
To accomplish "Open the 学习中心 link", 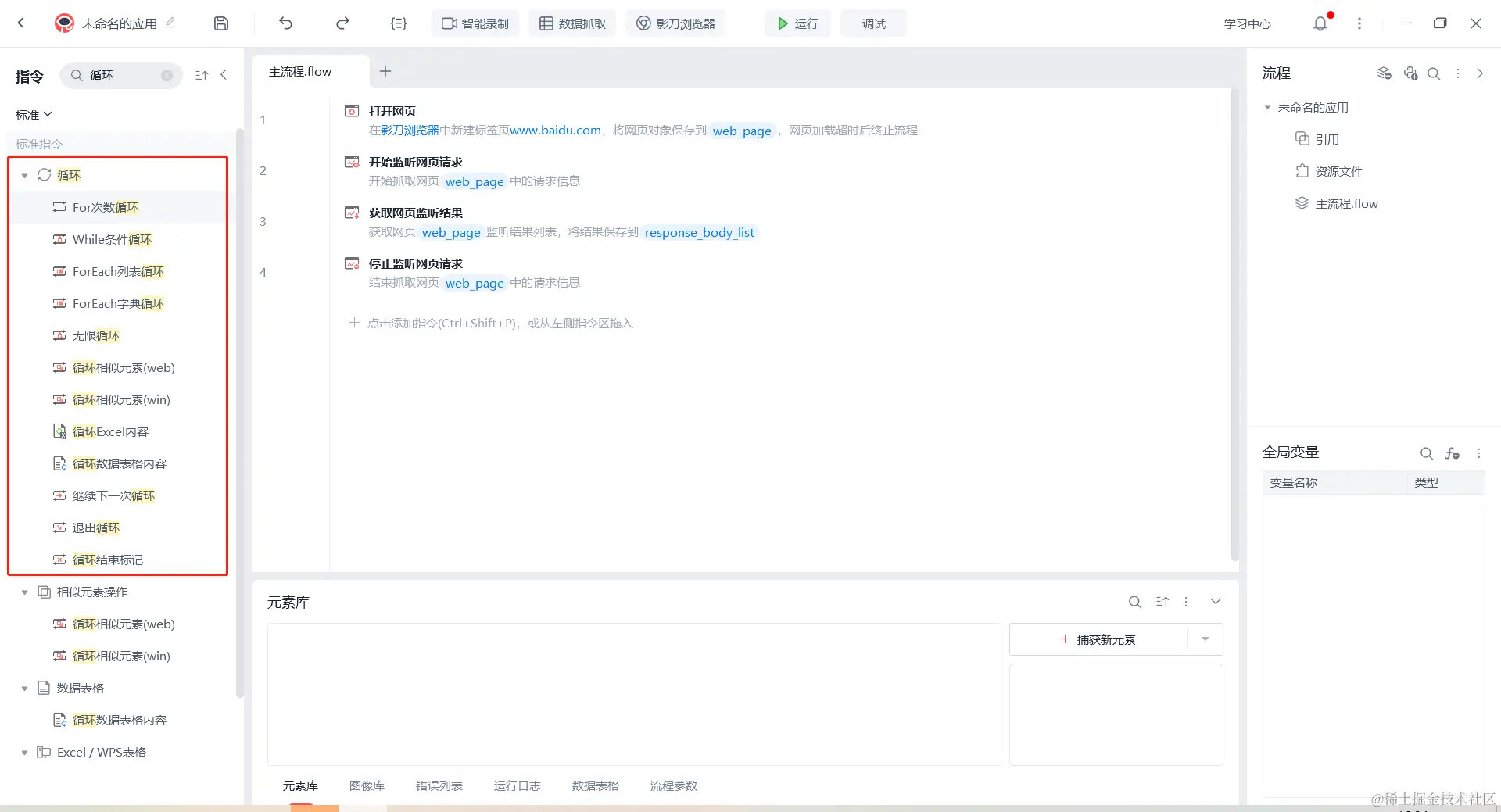I will click(x=1248, y=23).
